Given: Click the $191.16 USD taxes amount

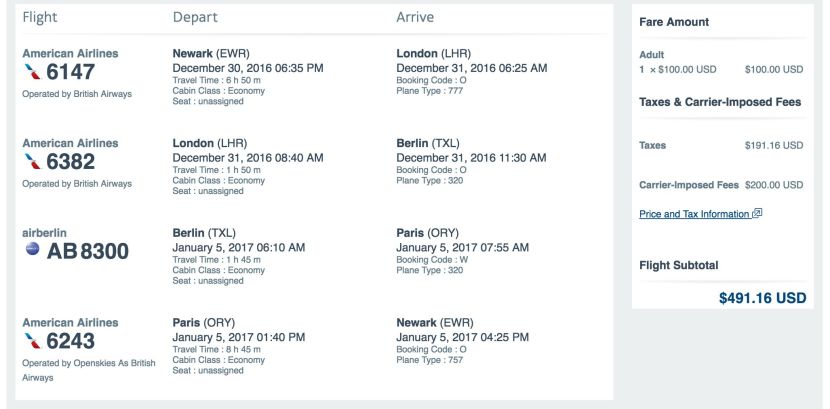Looking at the screenshot, I should (x=774, y=145).
